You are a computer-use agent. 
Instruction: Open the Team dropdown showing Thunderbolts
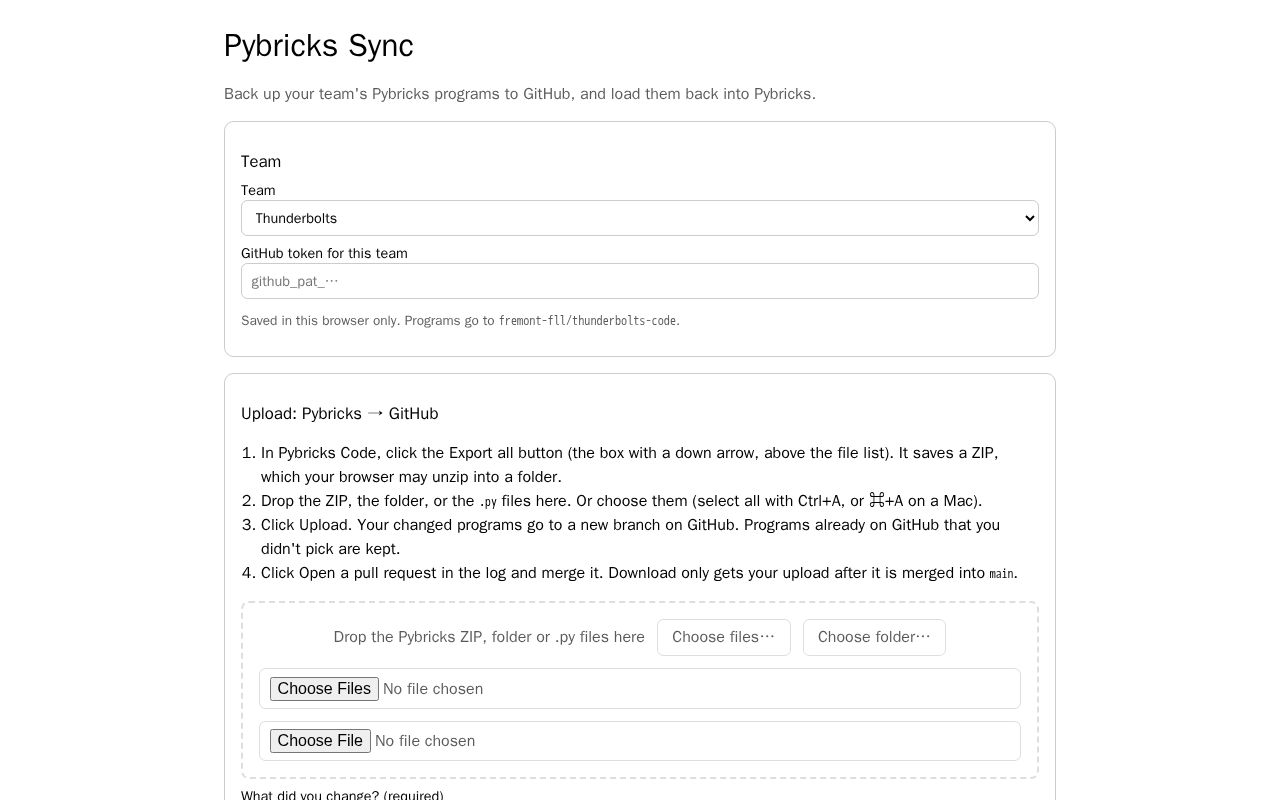point(640,218)
